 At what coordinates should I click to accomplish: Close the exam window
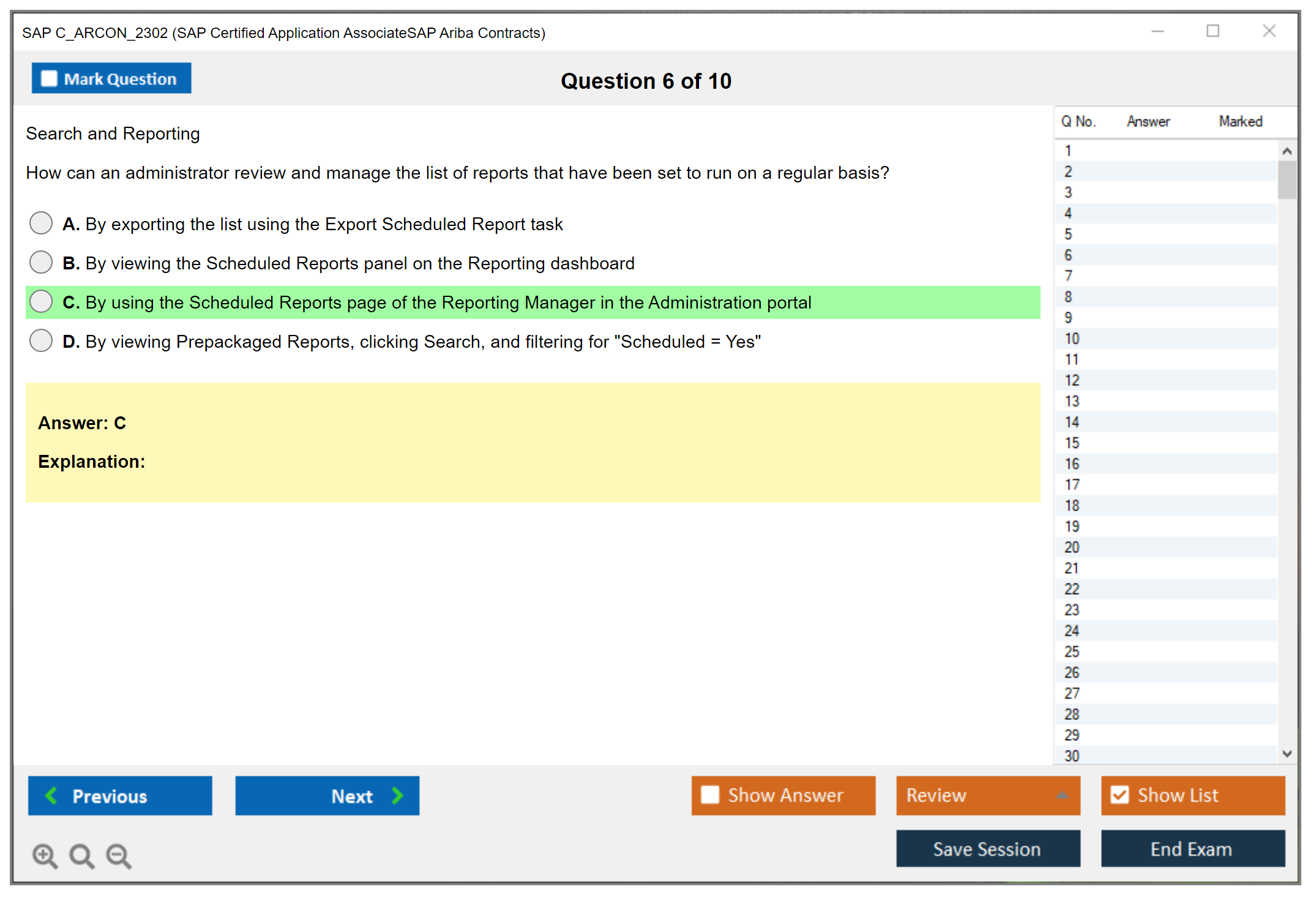[x=1269, y=31]
